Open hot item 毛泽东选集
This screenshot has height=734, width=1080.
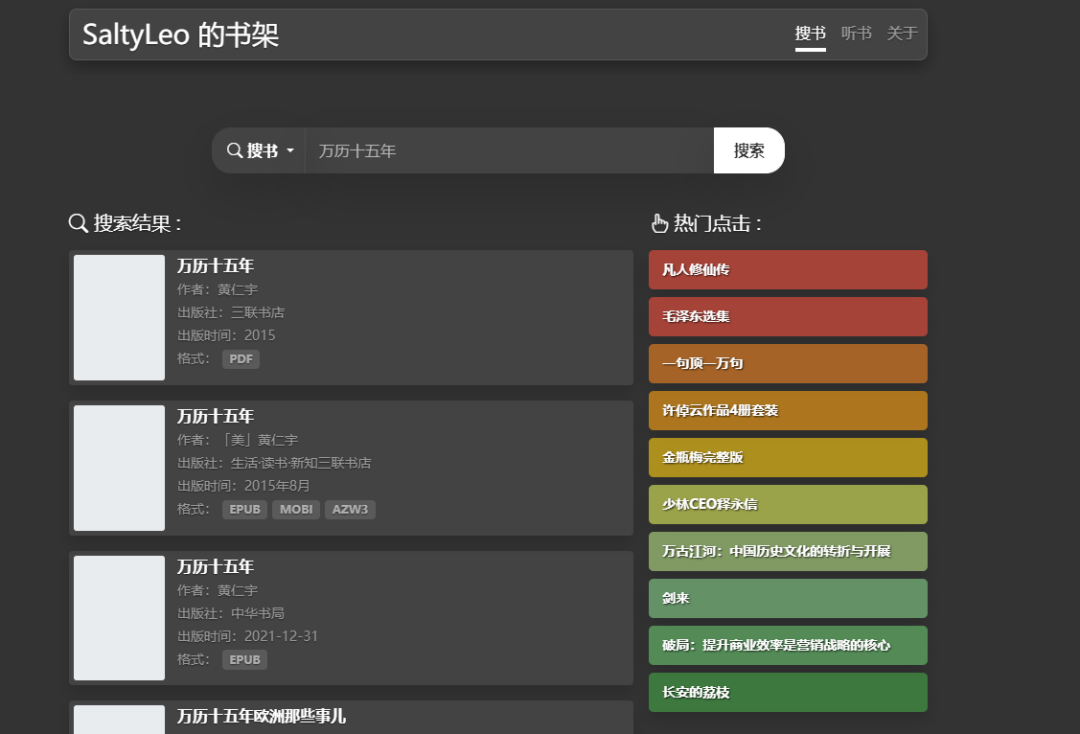pos(787,317)
